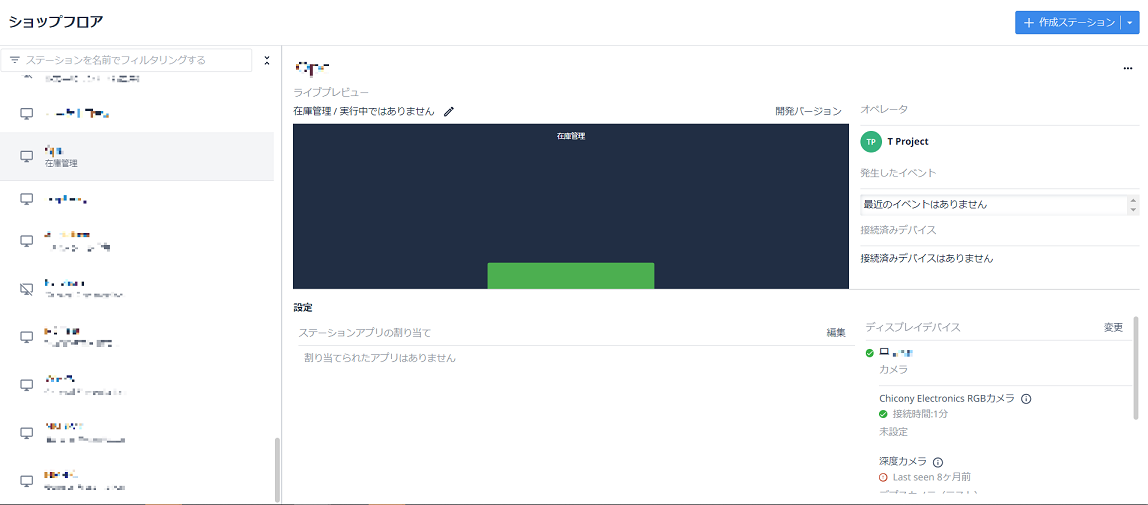
Task: Click the live preview app thumbnail
Action: pos(570,206)
